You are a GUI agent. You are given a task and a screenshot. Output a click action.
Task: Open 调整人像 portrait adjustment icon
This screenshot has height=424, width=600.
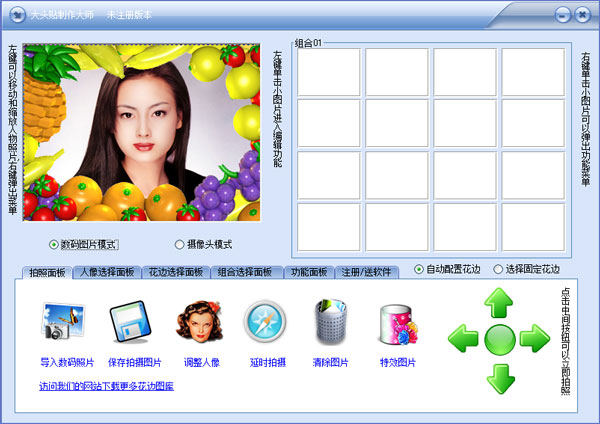coord(198,324)
